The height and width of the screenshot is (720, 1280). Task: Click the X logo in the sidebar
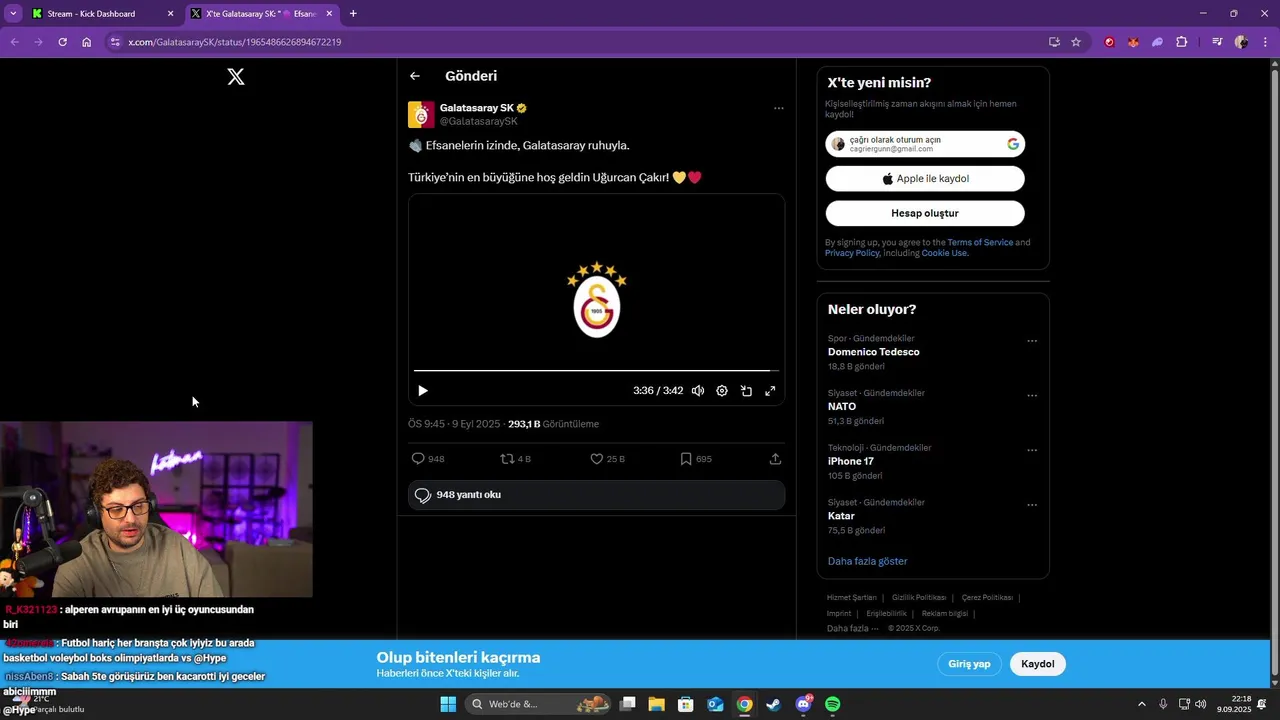pyautogui.click(x=236, y=77)
